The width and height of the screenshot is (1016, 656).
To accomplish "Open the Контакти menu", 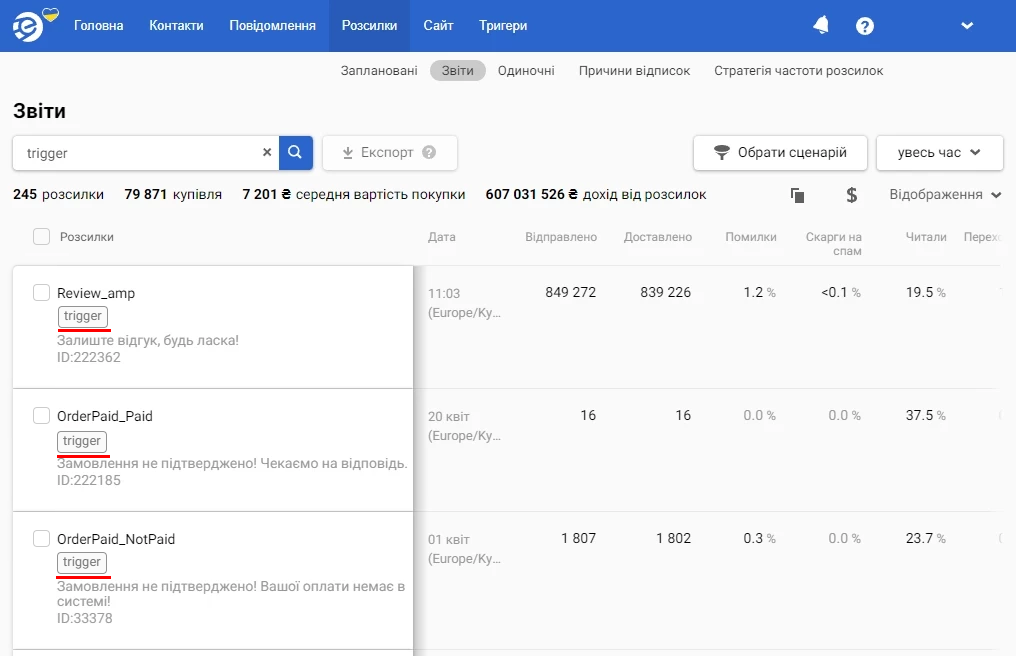I will click(176, 25).
